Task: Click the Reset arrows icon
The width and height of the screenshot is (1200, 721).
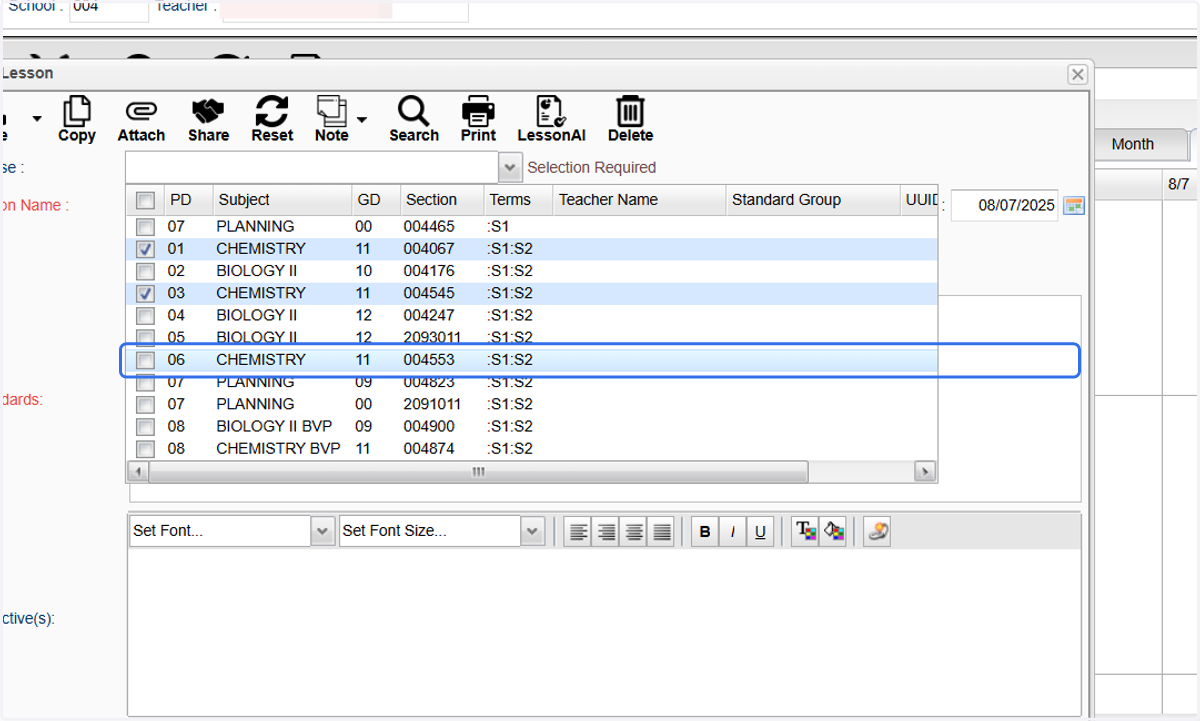Action: tap(272, 119)
